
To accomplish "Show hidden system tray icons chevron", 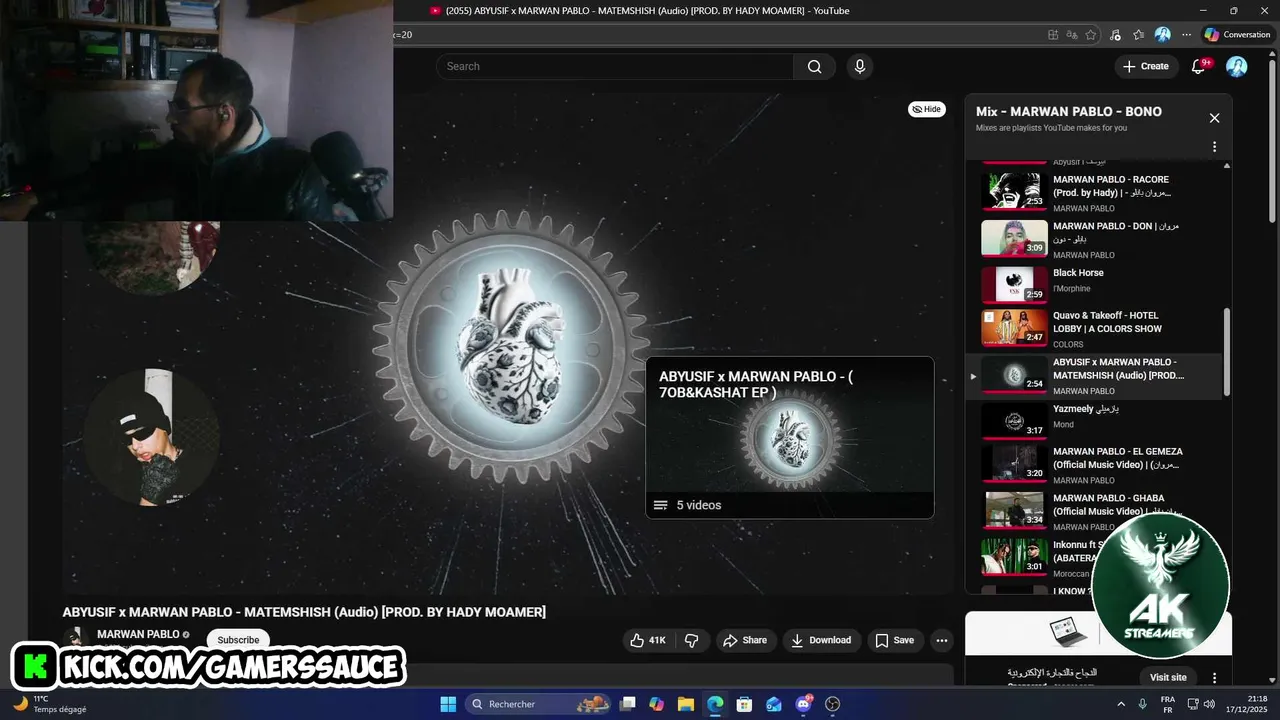I will [x=1120, y=704].
